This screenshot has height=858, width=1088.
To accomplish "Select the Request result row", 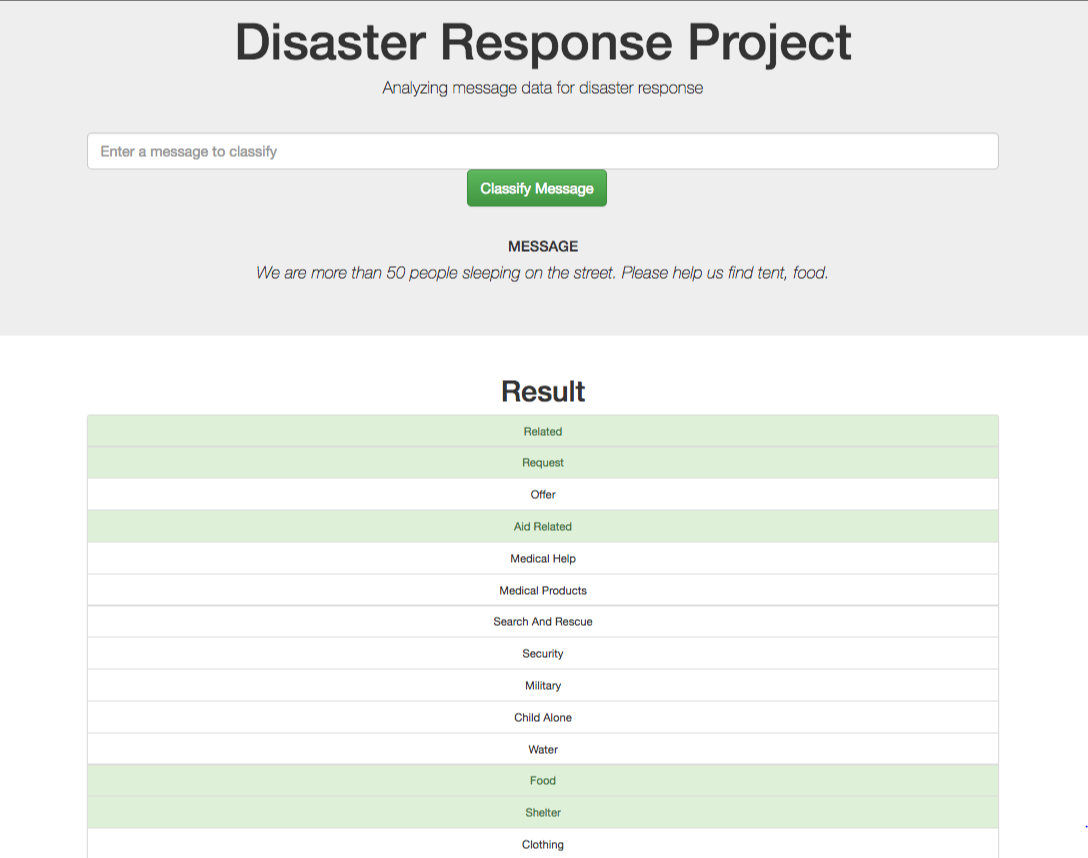I will click(543, 463).
